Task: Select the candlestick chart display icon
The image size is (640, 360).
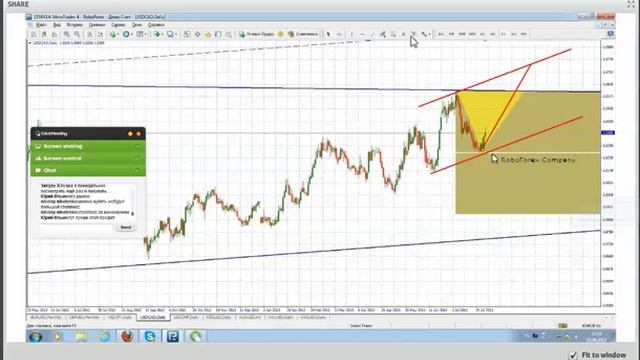Action: coord(44,34)
